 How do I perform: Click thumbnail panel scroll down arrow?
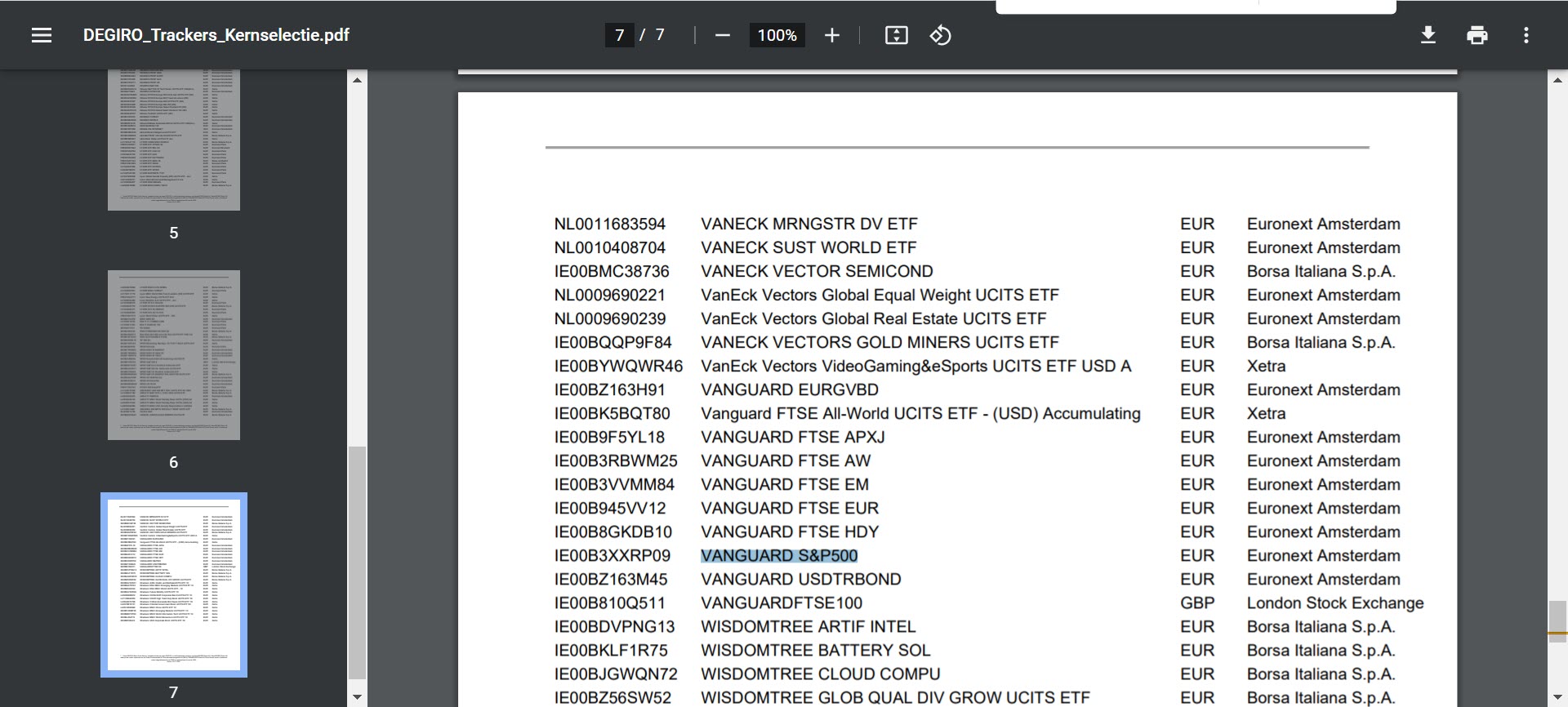click(357, 696)
